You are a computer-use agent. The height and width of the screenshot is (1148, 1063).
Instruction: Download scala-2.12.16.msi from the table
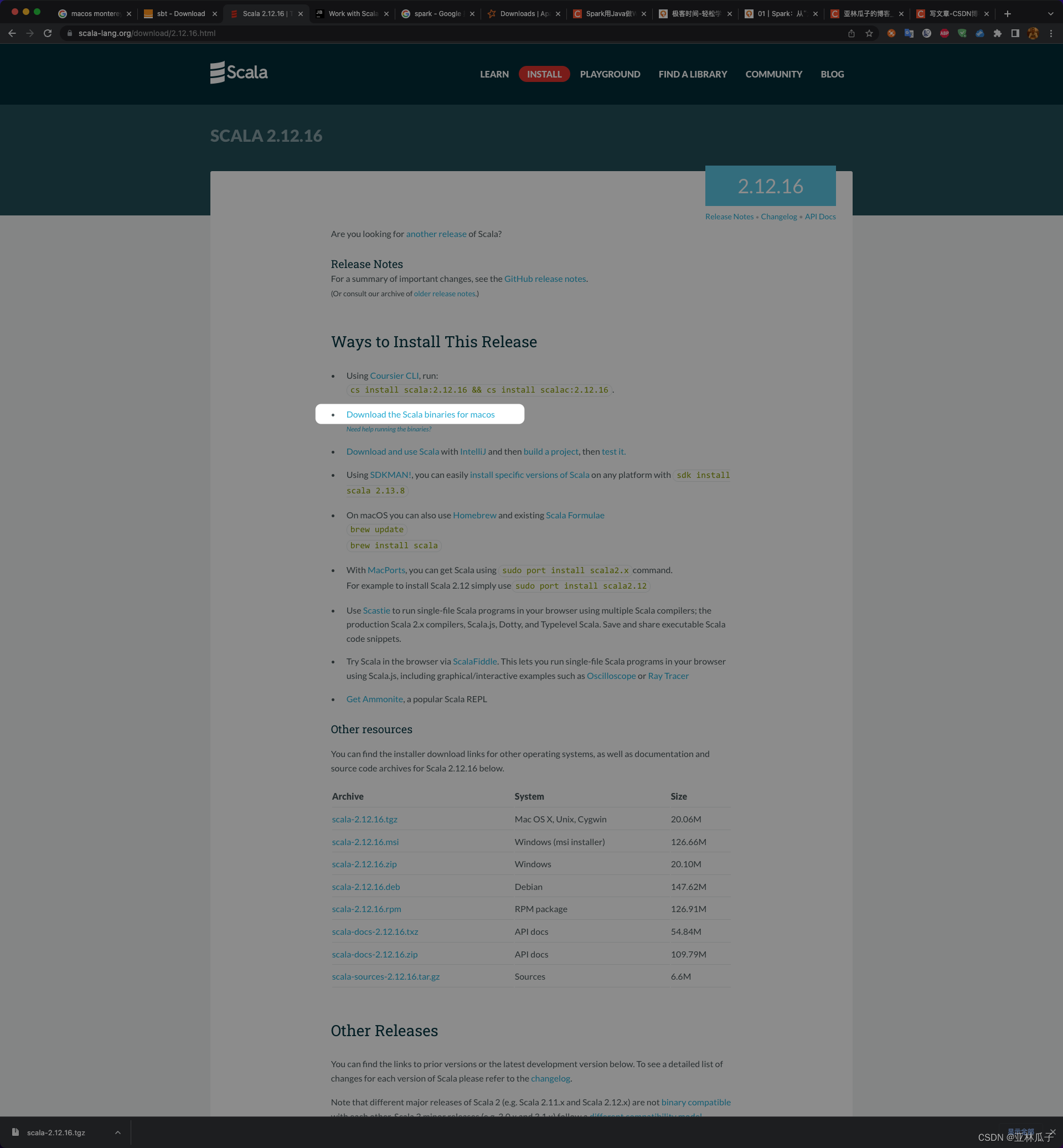tap(365, 842)
